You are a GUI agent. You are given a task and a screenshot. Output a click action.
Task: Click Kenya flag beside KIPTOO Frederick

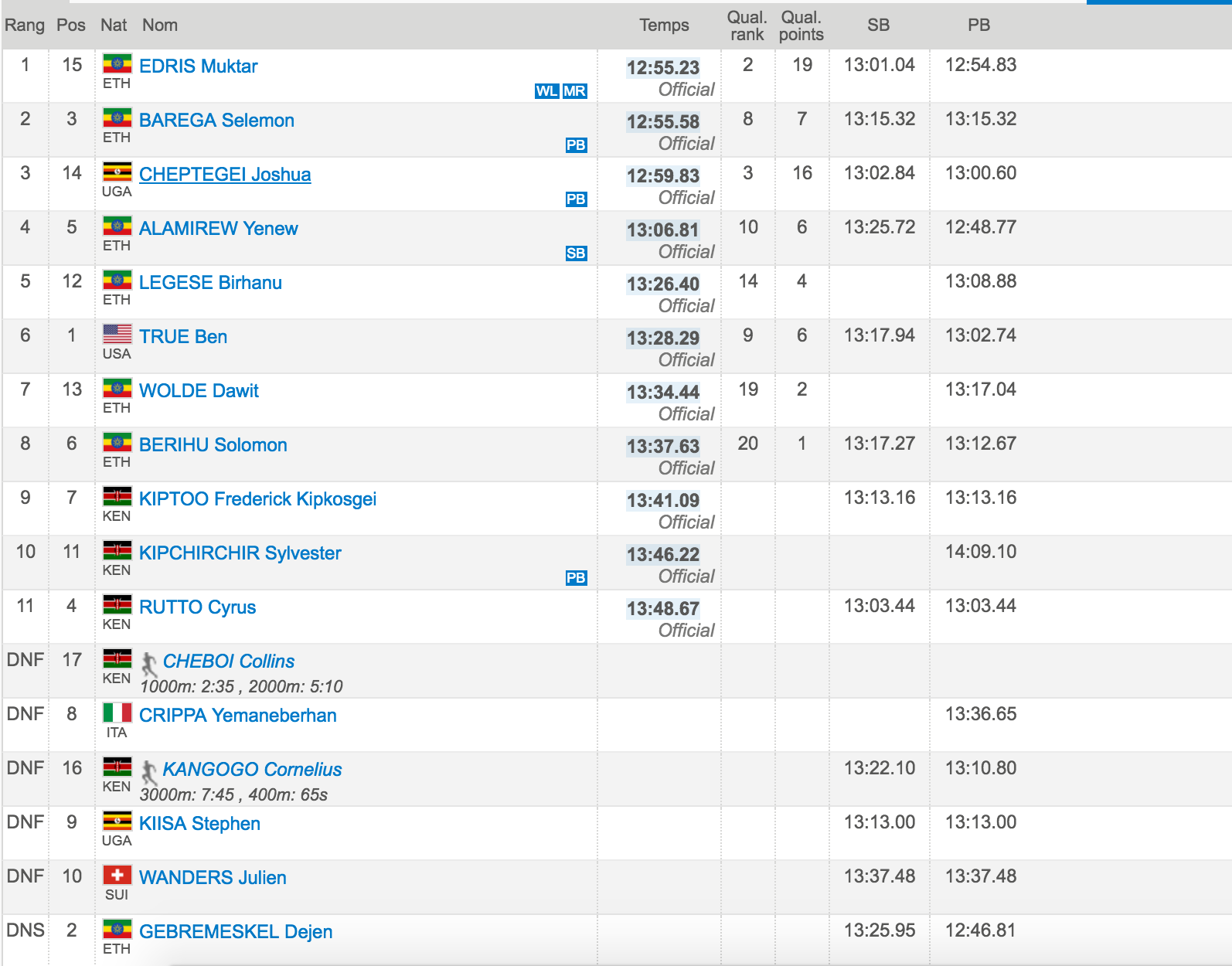117,496
